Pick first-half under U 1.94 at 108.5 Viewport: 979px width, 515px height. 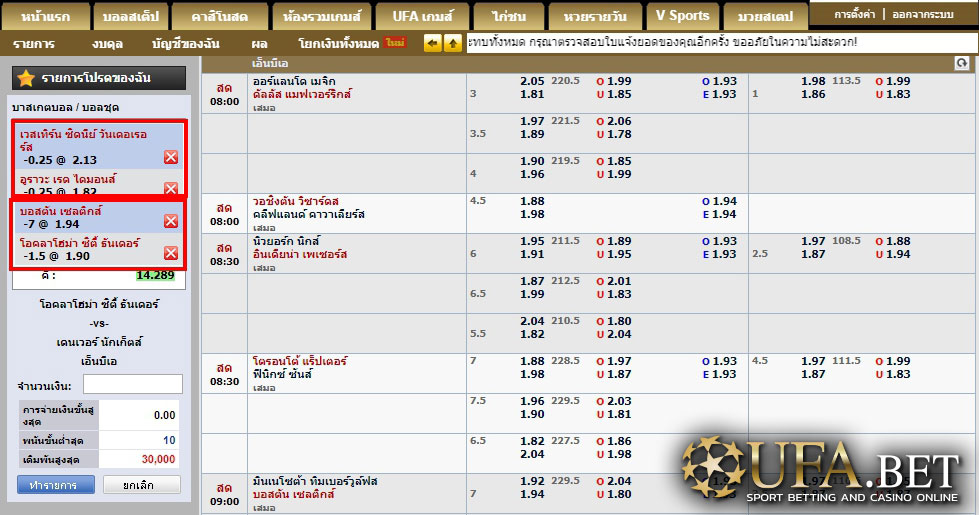tap(893, 254)
